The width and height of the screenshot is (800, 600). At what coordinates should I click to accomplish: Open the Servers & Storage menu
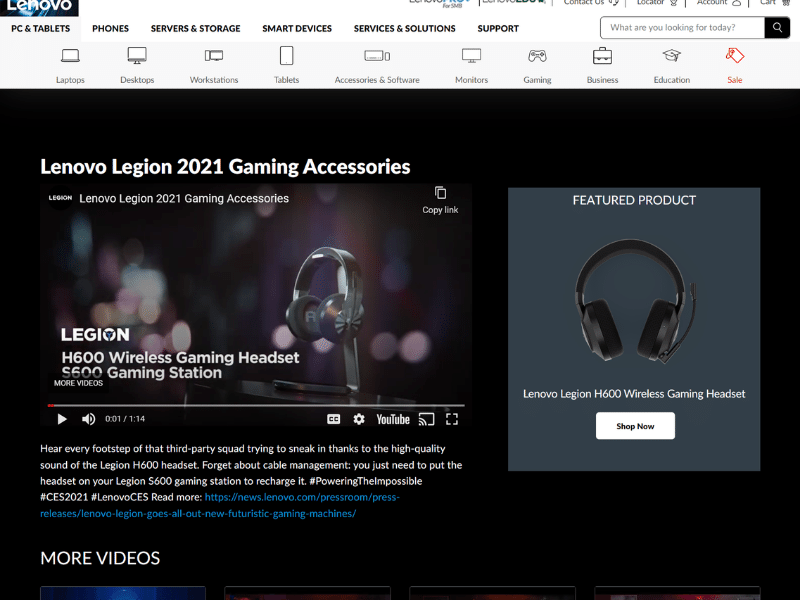pos(195,29)
